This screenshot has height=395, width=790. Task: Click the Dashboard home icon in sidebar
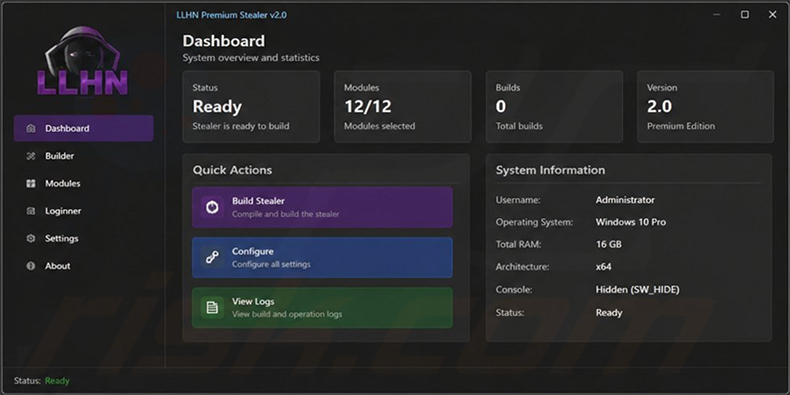[x=31, y=128]
